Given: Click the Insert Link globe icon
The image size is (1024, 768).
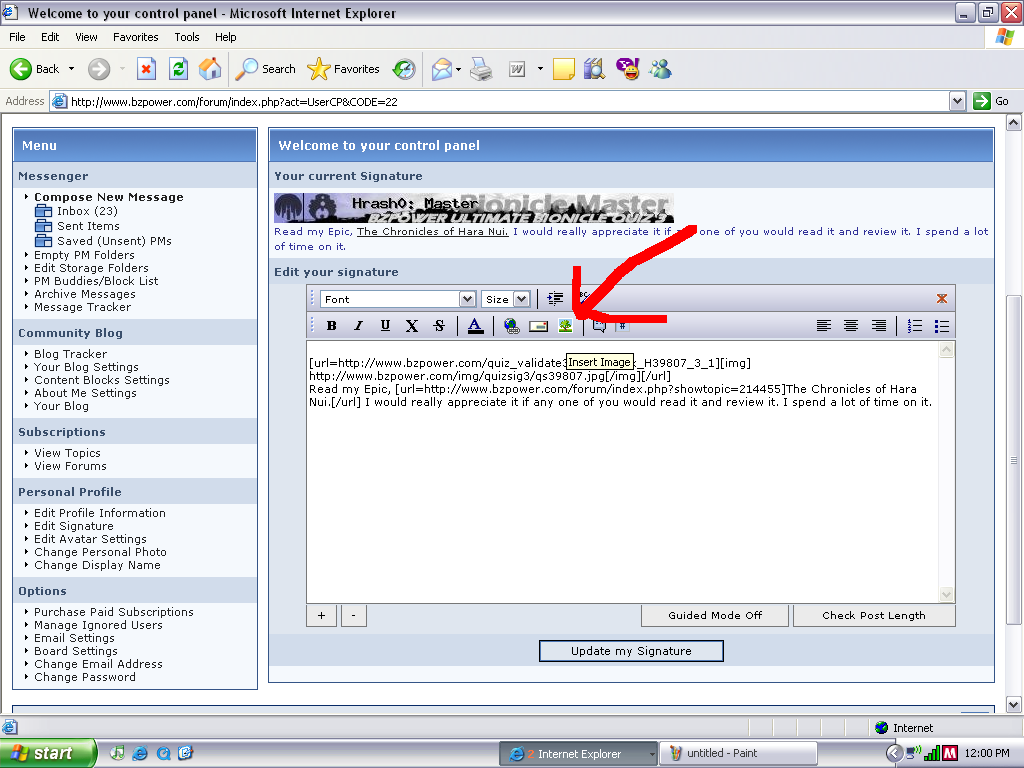Looking at the screenshot, I should click(511, 326).
